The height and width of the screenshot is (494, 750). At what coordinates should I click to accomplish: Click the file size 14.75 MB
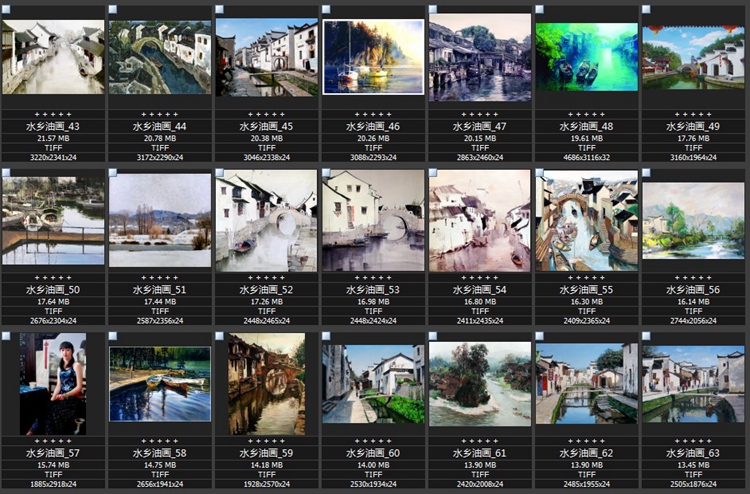click(160, 465)
